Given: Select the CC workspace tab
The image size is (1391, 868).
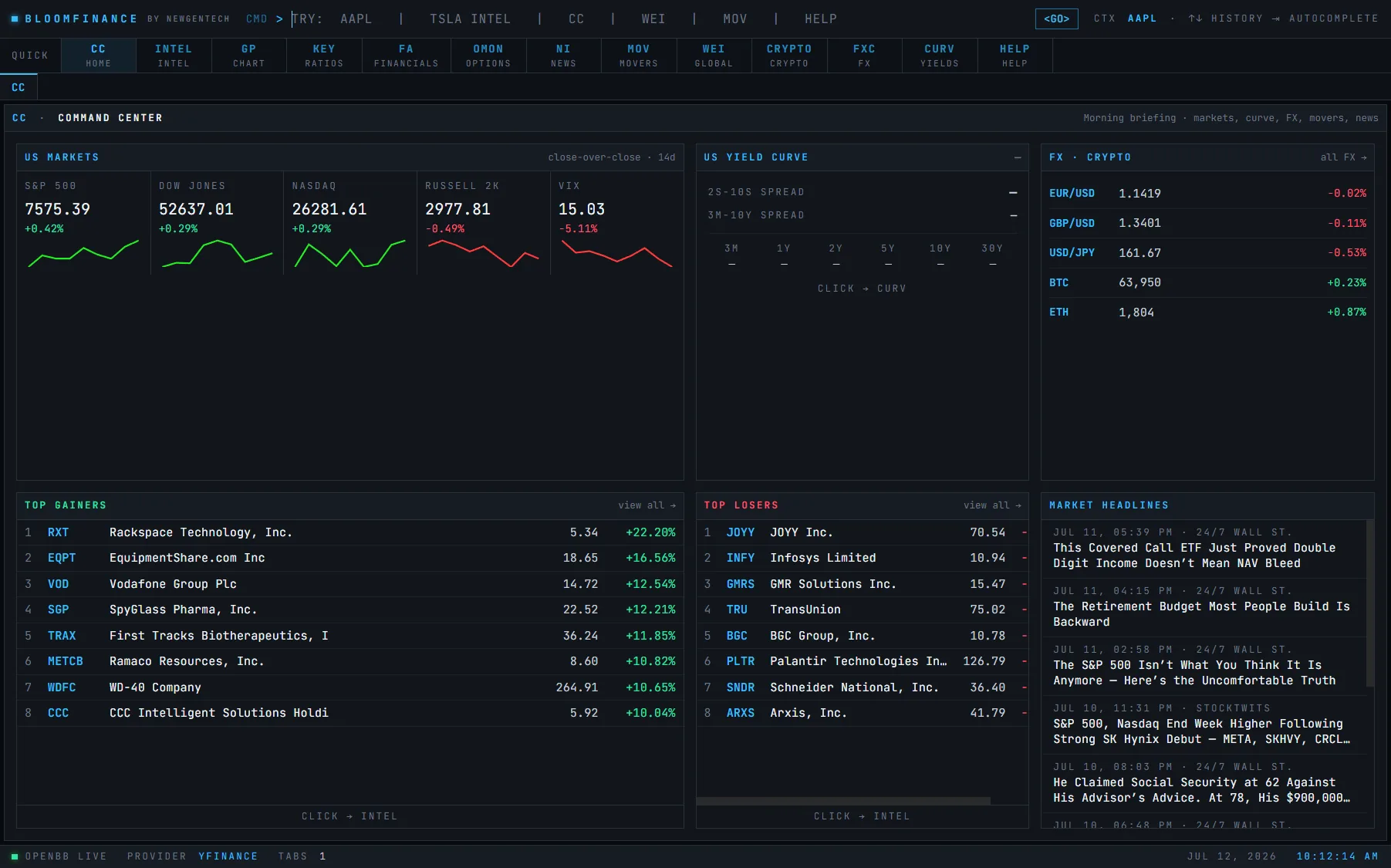Looking at the screenshot, I should click(19, 87).
